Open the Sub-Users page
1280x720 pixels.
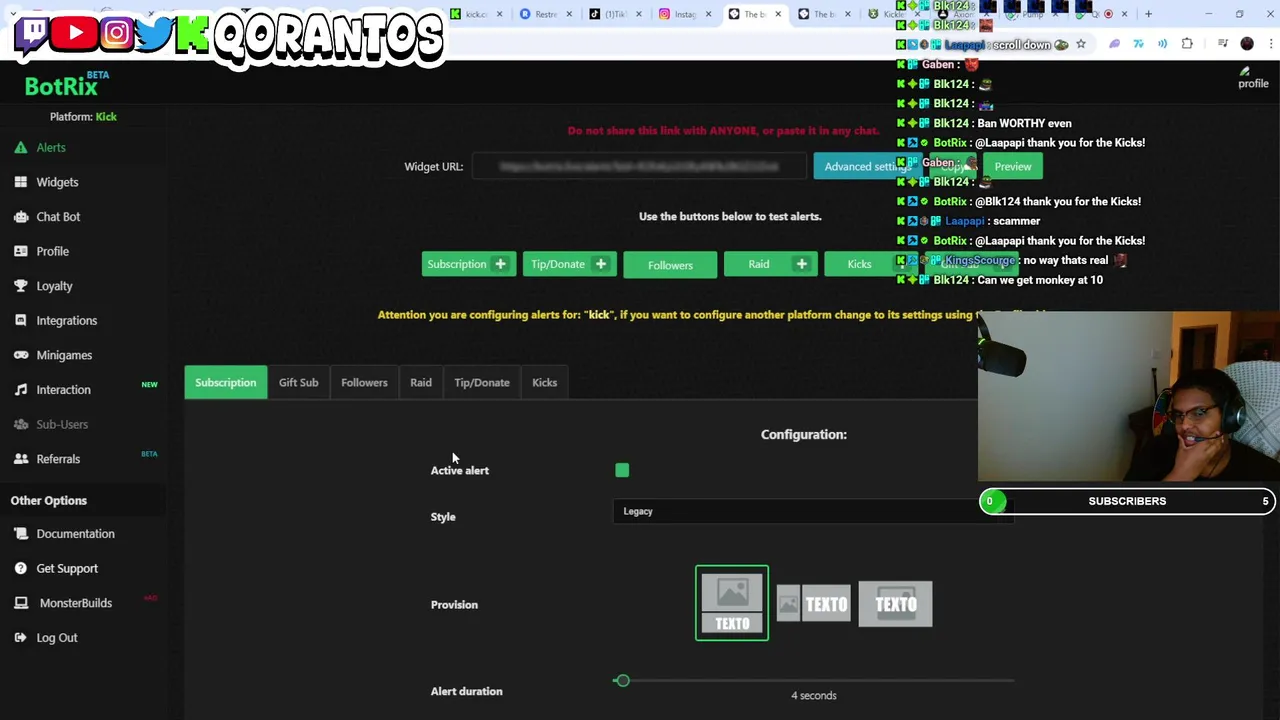(62, 424)
